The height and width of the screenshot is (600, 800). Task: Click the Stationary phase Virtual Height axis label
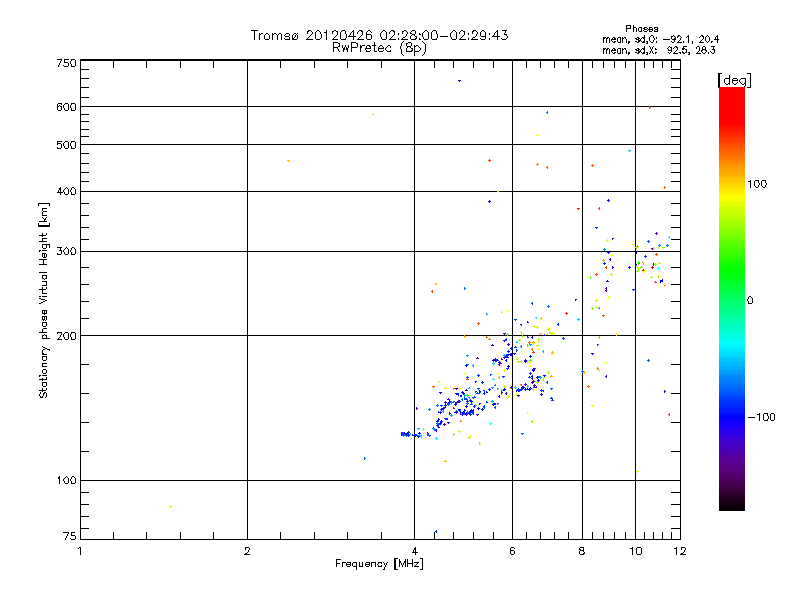click(44, 301)
